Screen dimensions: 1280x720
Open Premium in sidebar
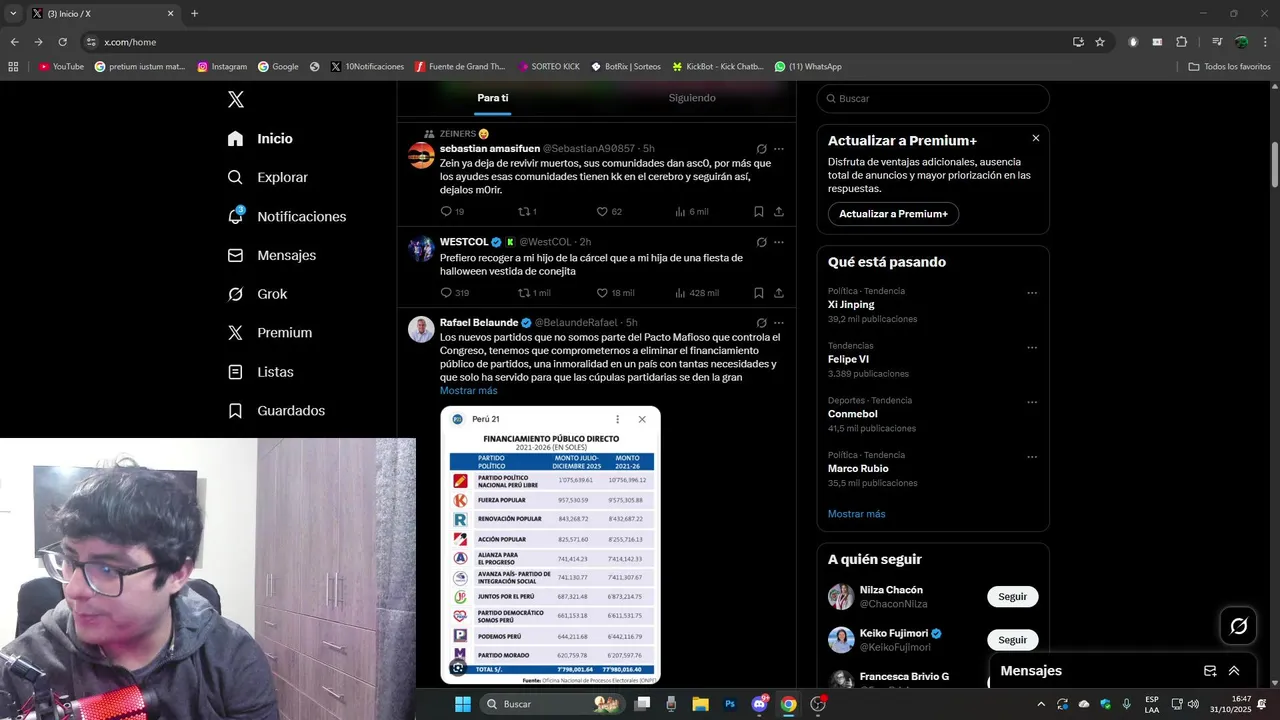pyautogui.click(x=269, y=333)
